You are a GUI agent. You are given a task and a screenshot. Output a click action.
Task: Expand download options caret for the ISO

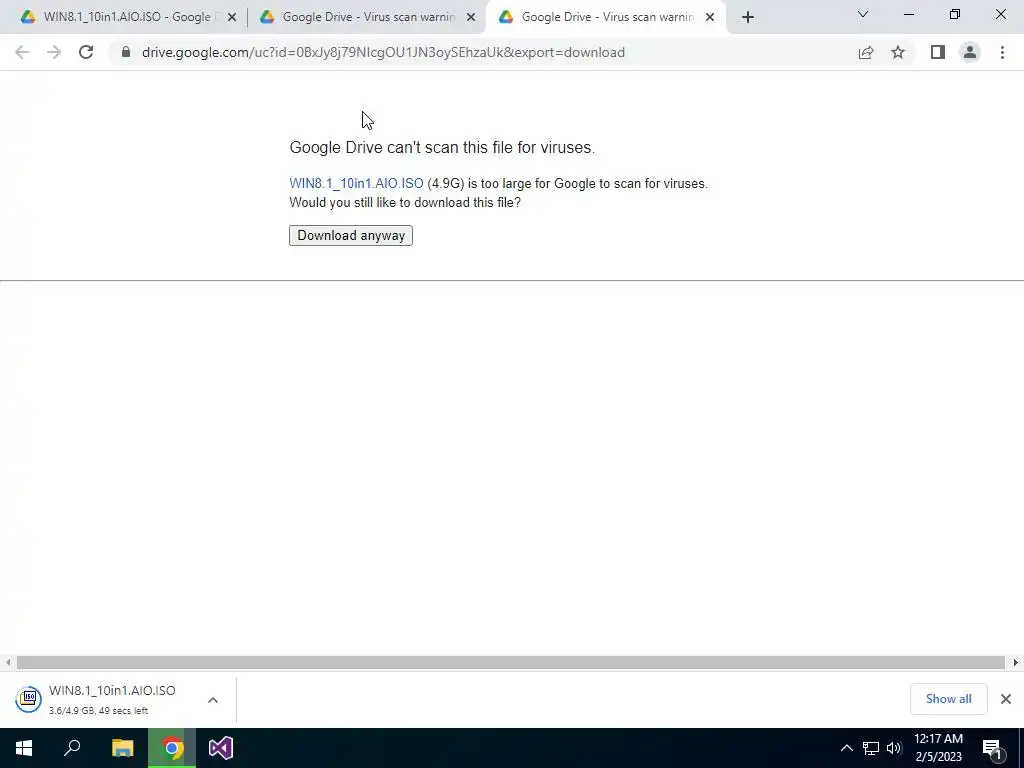tap(213, 699)
